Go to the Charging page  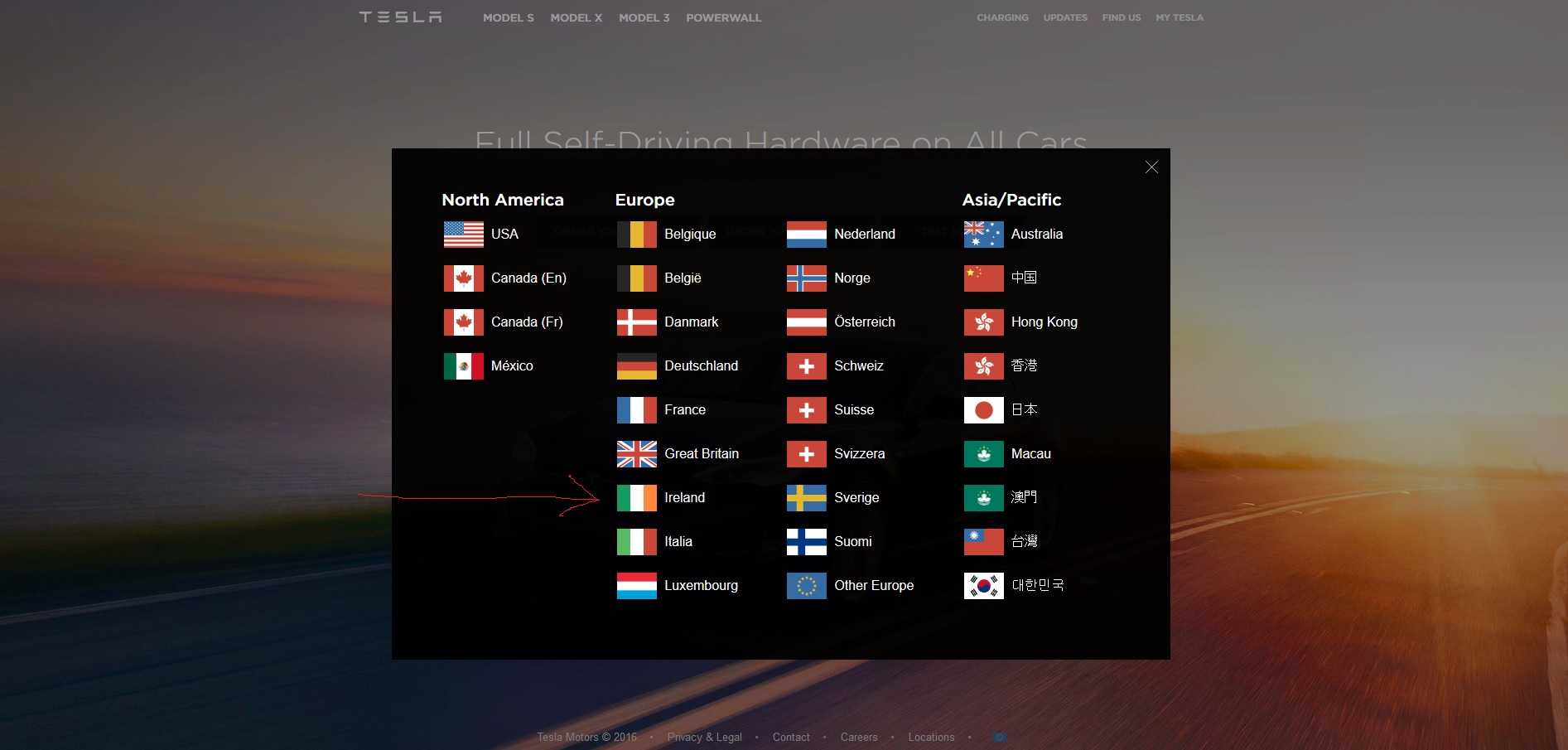click(1002, 17)
